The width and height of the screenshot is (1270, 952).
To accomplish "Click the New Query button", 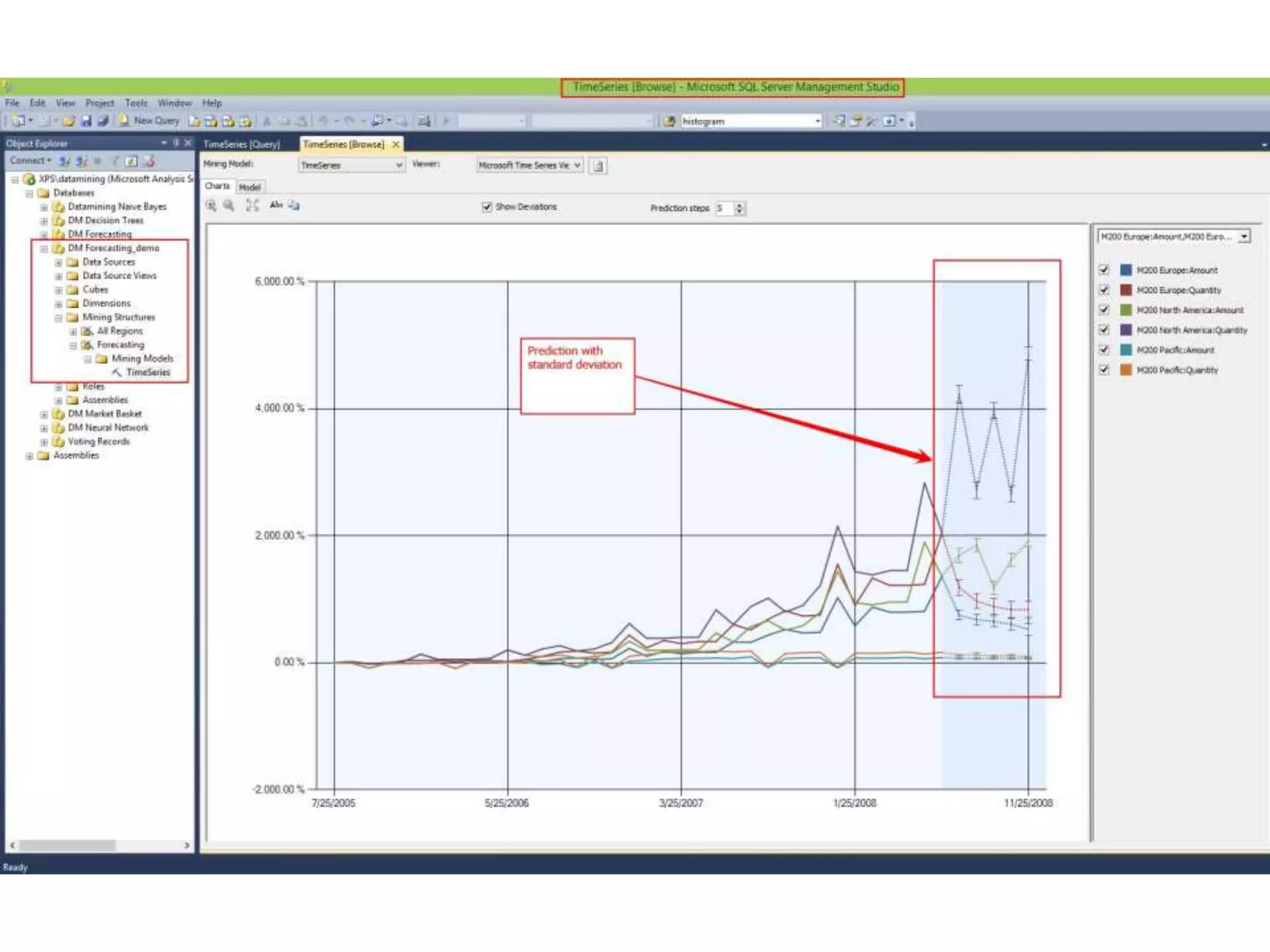I will pyautogui.click(x=149, y=121).
